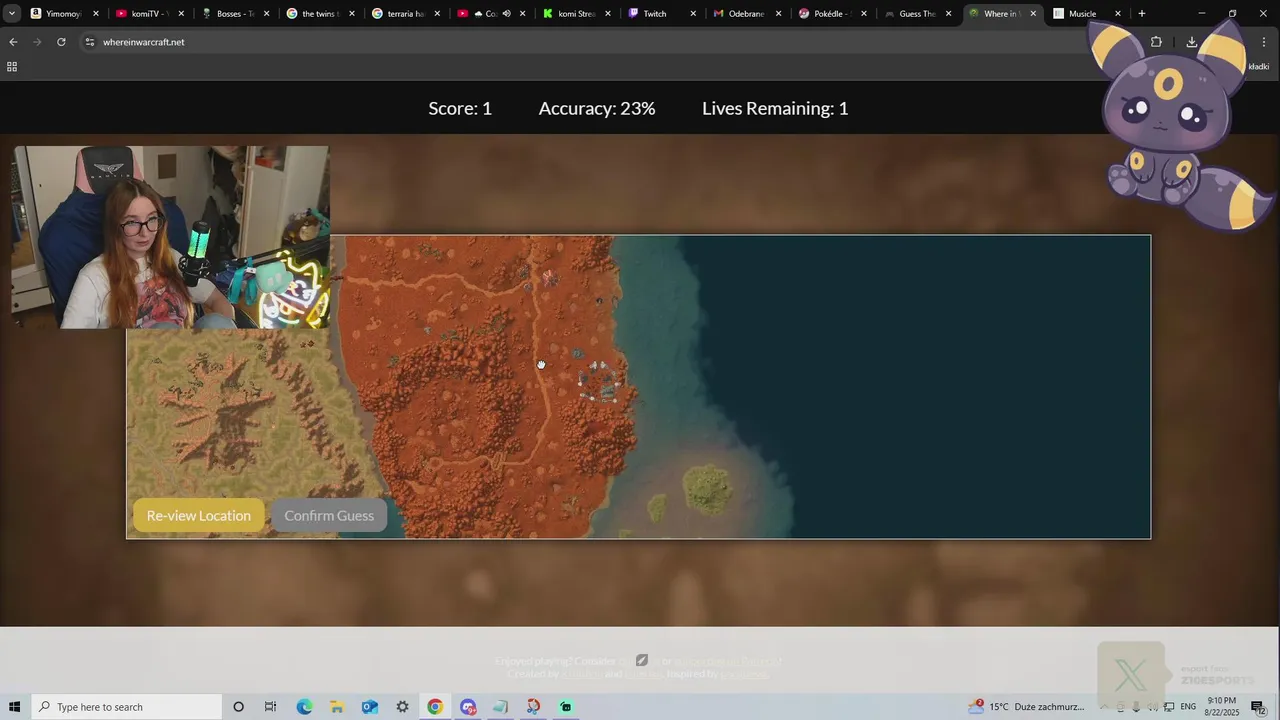Open the tab search dropdown

[x=11, y=14]
